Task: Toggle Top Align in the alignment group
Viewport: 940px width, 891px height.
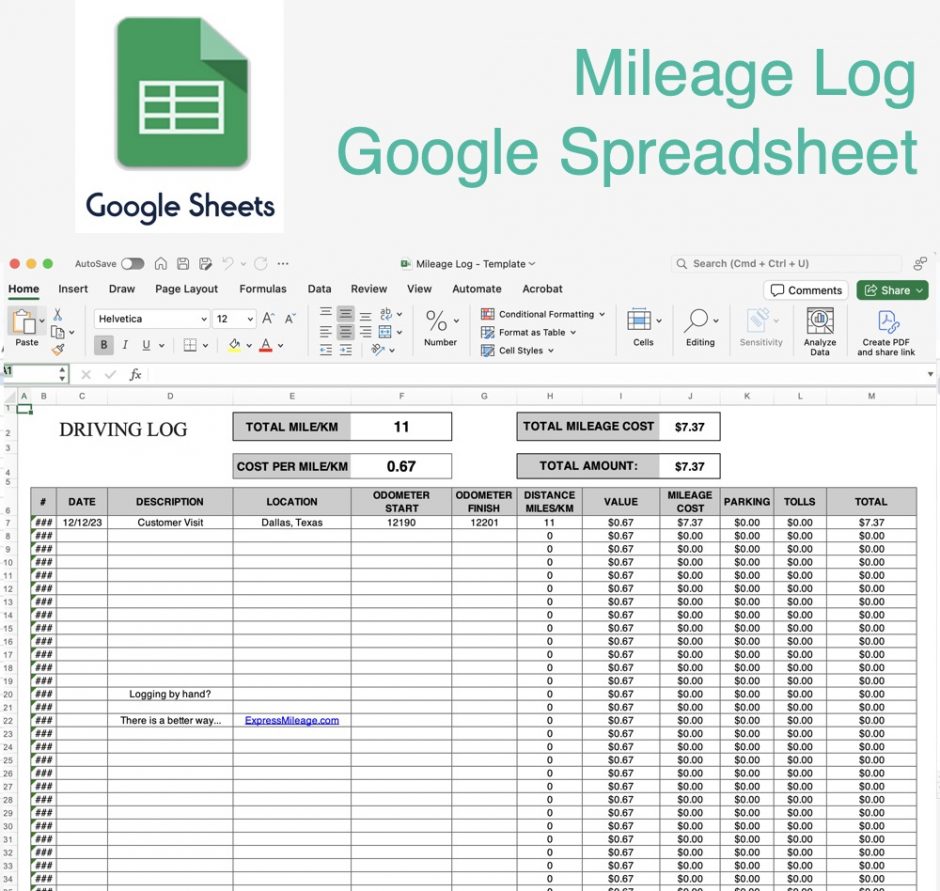Action: coord(326,314)
